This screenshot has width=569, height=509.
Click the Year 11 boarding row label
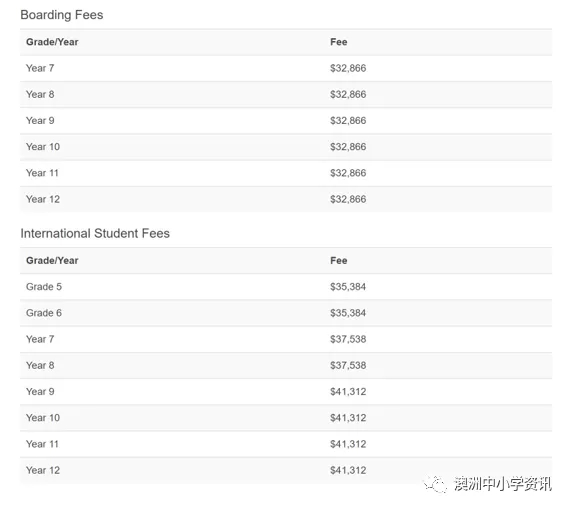coord(42,173)
